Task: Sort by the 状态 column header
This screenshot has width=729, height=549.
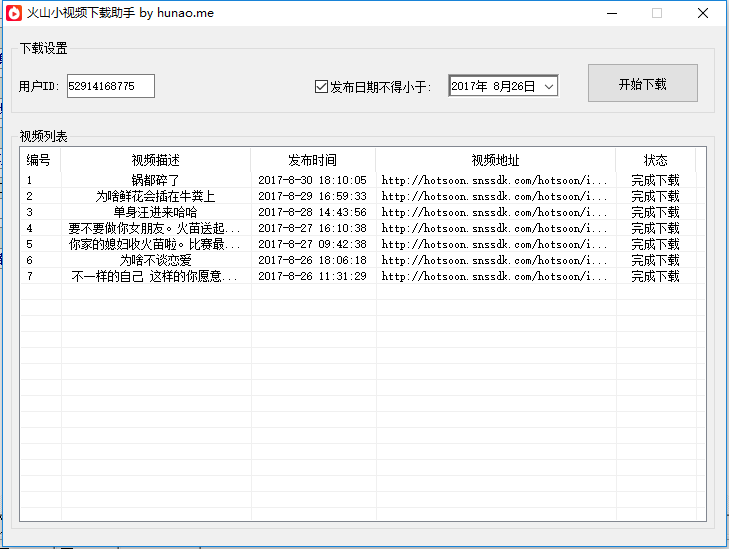Action: (655, 160)
